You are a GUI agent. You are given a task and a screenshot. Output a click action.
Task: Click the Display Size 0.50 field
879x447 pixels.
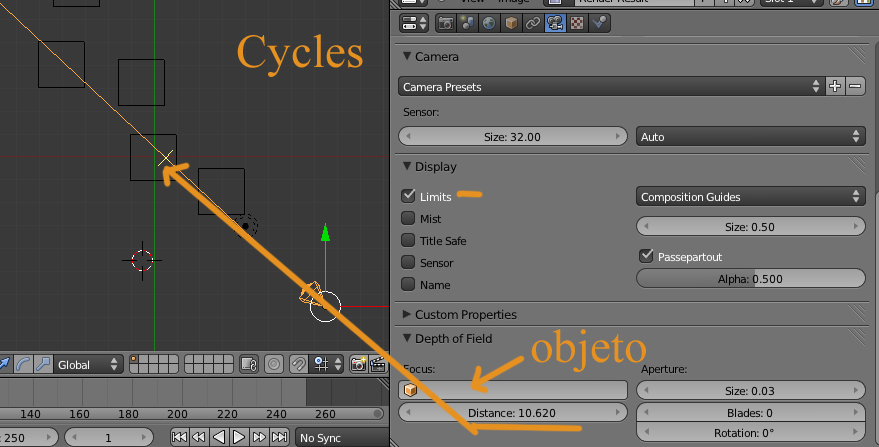[x=751, y=227]
